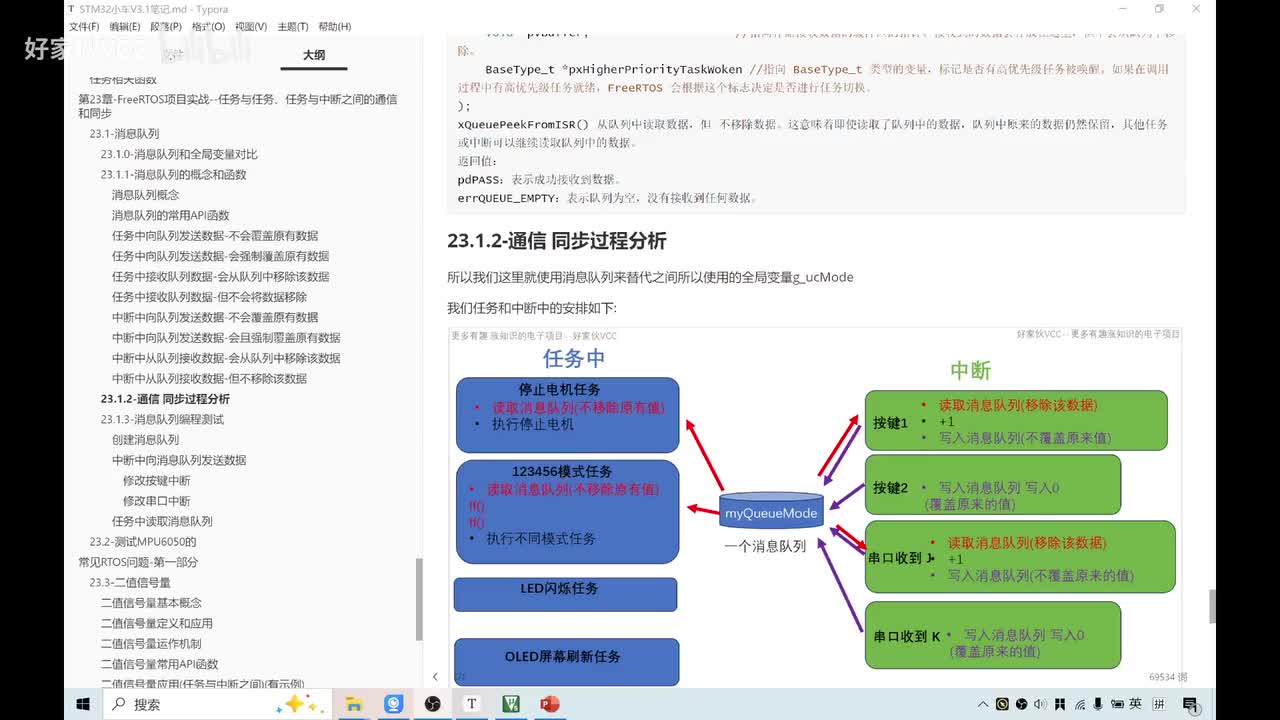1280x720 pixels.
Task: Click the paragraph mentioning 全局变量g_ucMode
Action: (650, 277)
